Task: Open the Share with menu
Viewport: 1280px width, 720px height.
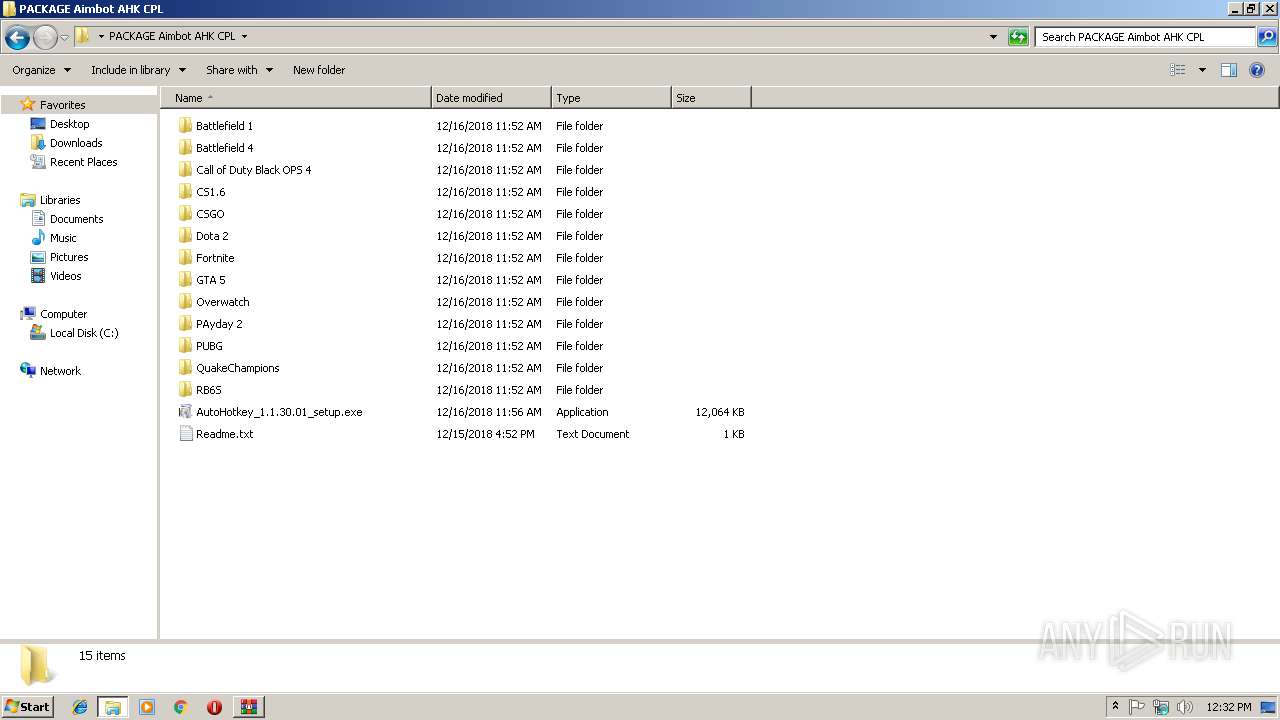Action: click(239, 70)
